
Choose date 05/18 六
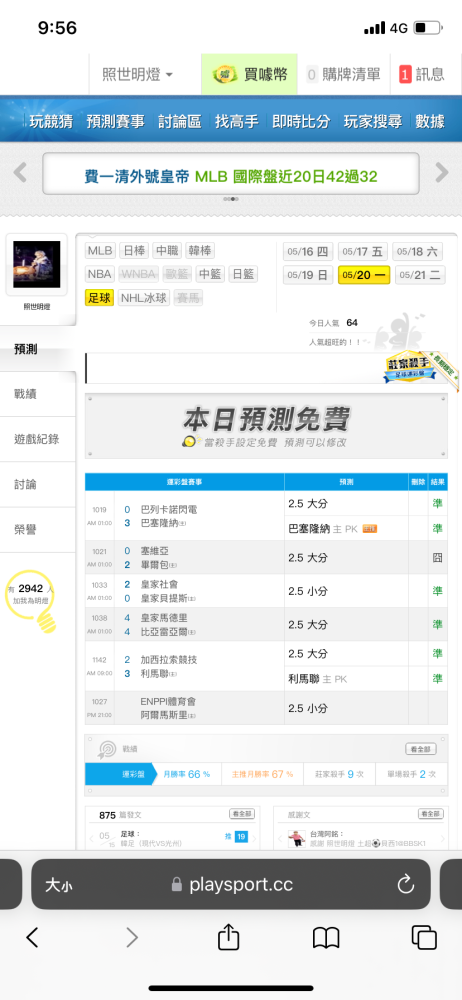pyautogui.click(x=419, y=252)
